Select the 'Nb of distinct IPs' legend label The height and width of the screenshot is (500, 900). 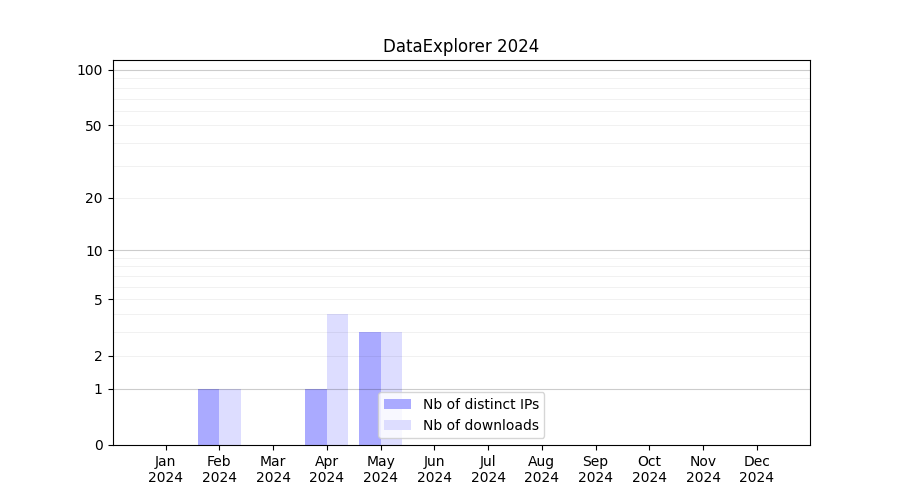coord(480,404)
